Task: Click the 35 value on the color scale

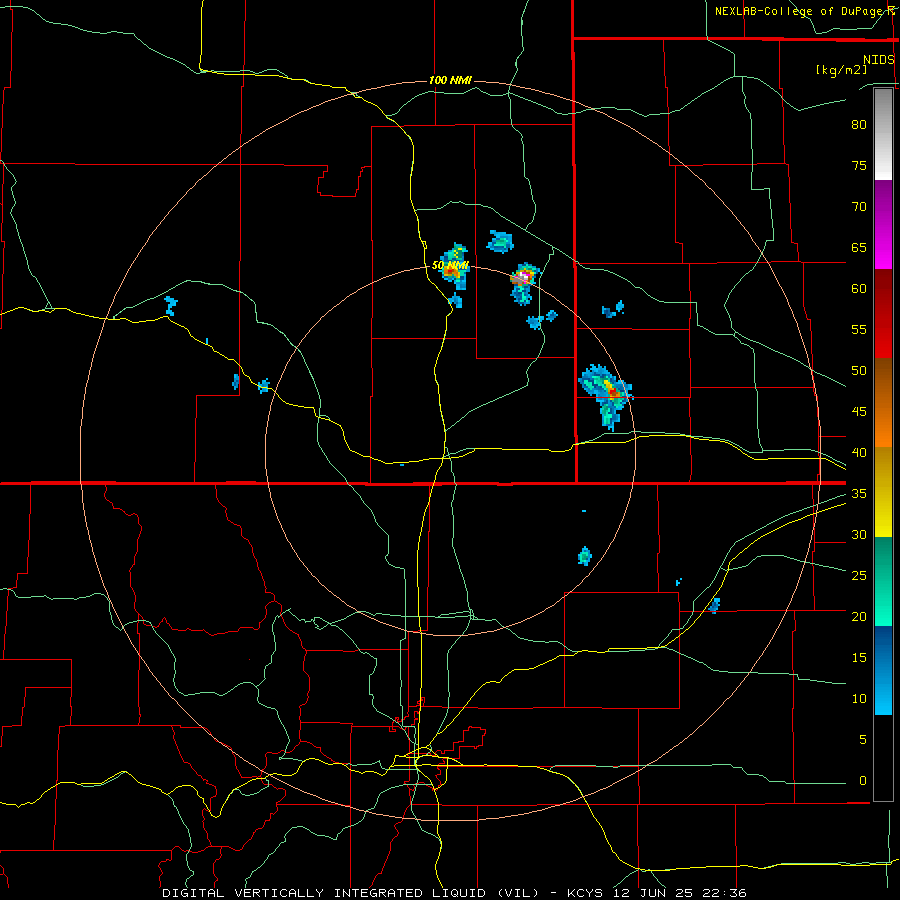Action: tap(859, 494)
